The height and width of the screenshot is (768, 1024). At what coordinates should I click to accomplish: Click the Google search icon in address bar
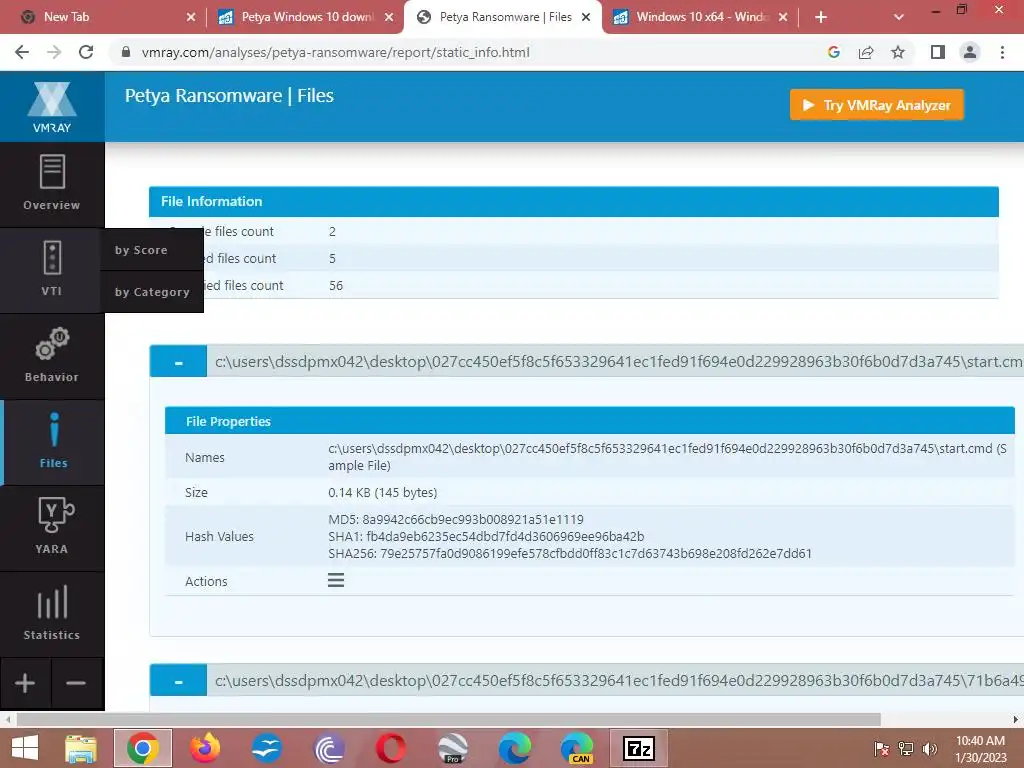coord(833,52)
